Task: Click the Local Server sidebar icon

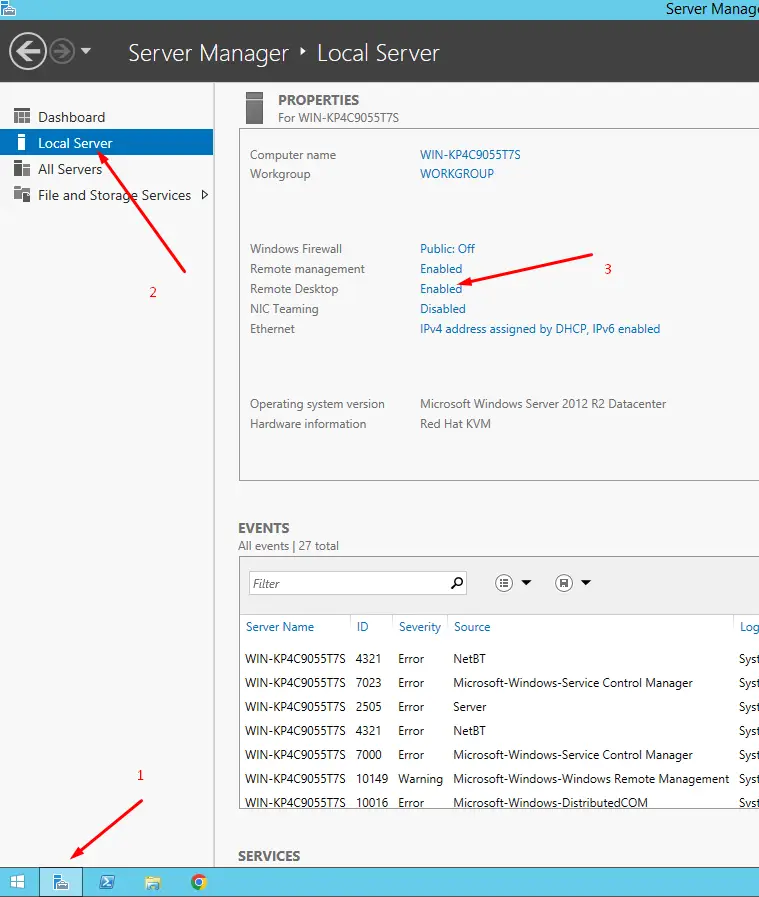Action: (x=21, y=142)
